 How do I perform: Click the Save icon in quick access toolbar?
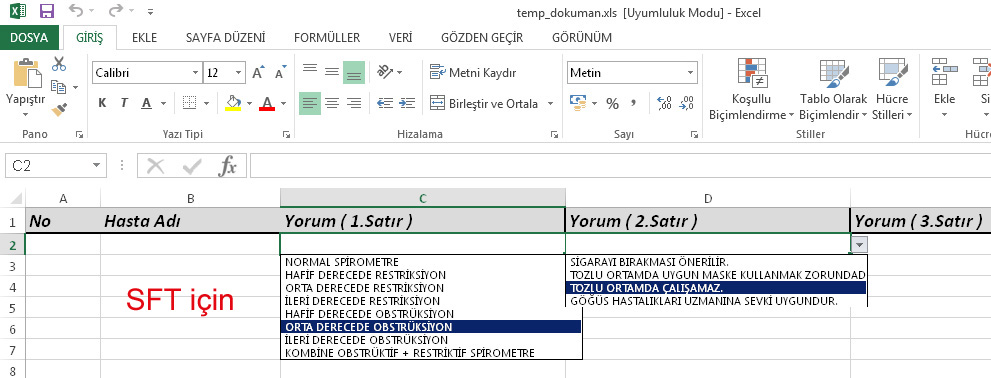pyautogui.click(x=47, y=11)
